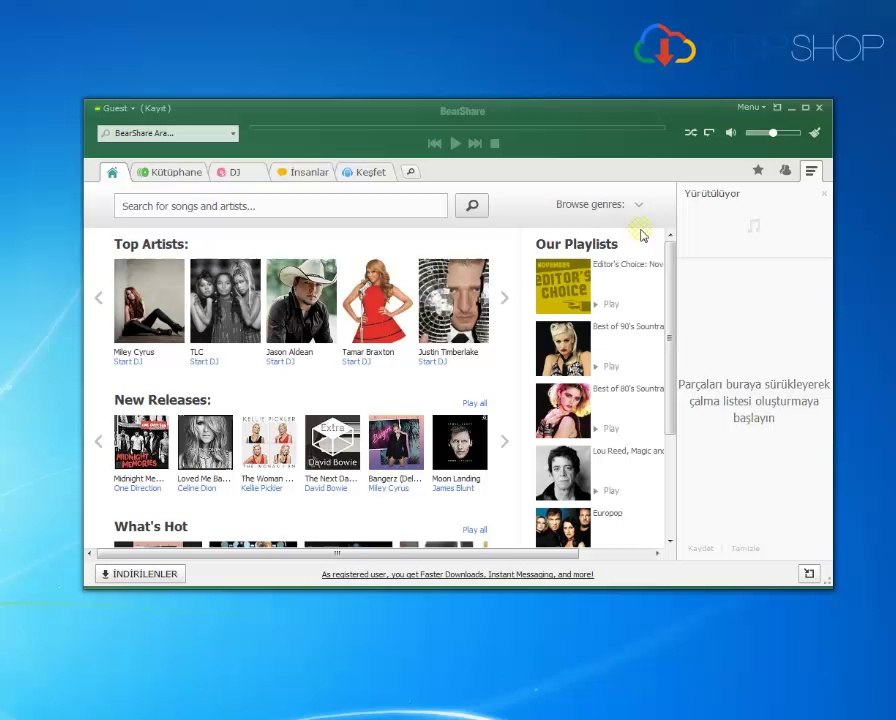The image size is (896, 720).
Task: Open the search tab icon
Action: (x=410, y=172)
